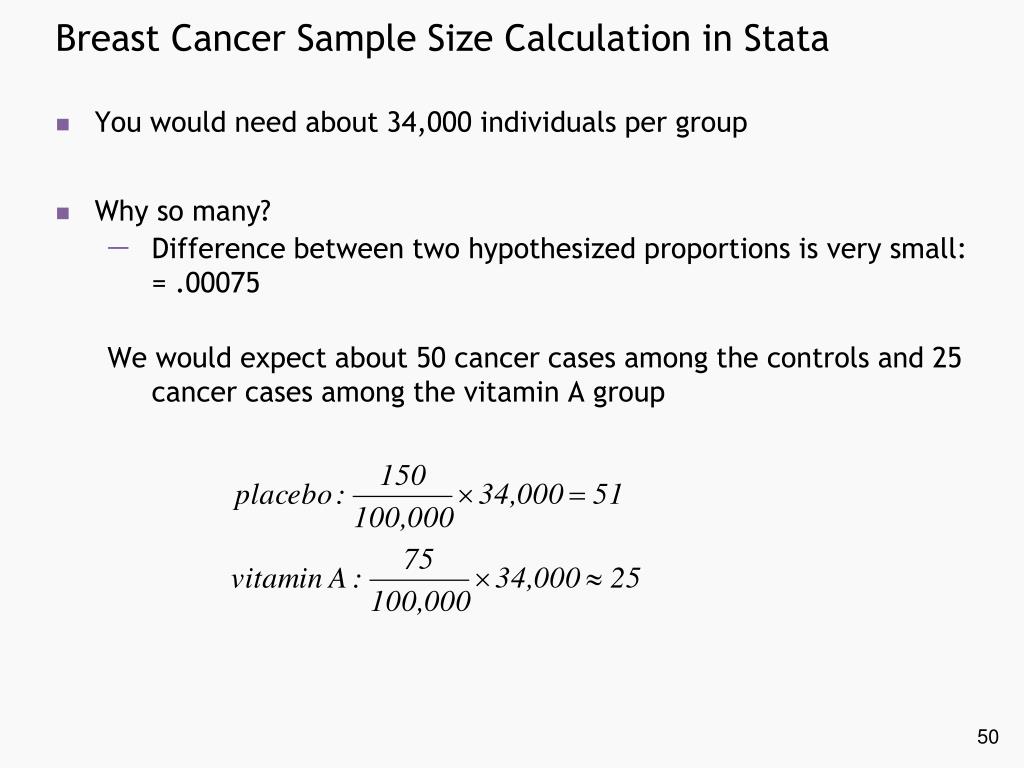Select the '≈ 25' result in vitamin A equation
Image resolution: width=1024 pixels, height=768 pixels.
pyautogui.click(x=613, y=578)
